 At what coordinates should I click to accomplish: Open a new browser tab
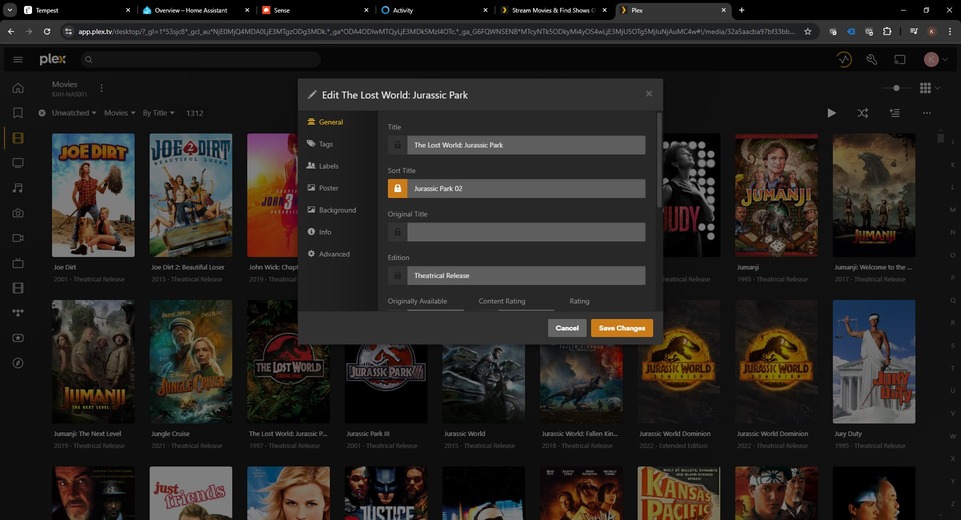742,10
